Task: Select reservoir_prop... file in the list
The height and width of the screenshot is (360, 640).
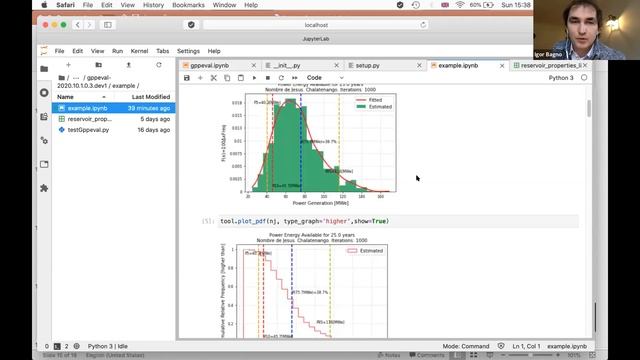Action: [113, 119]
